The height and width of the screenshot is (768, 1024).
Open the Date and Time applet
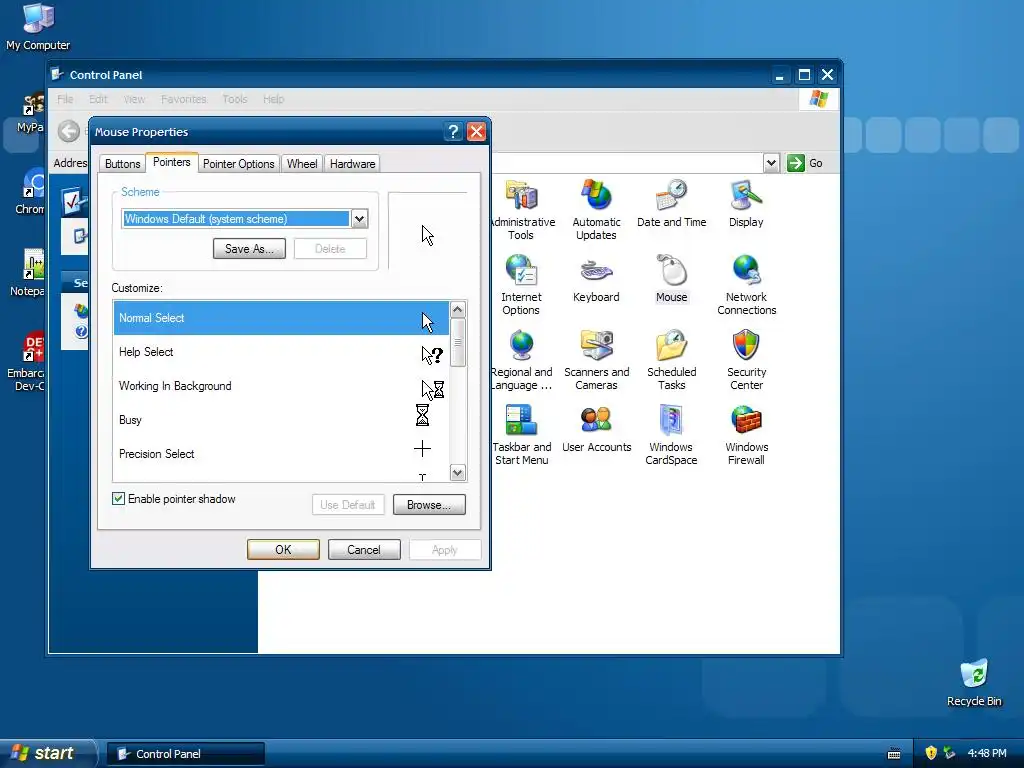tap(671, 195)
